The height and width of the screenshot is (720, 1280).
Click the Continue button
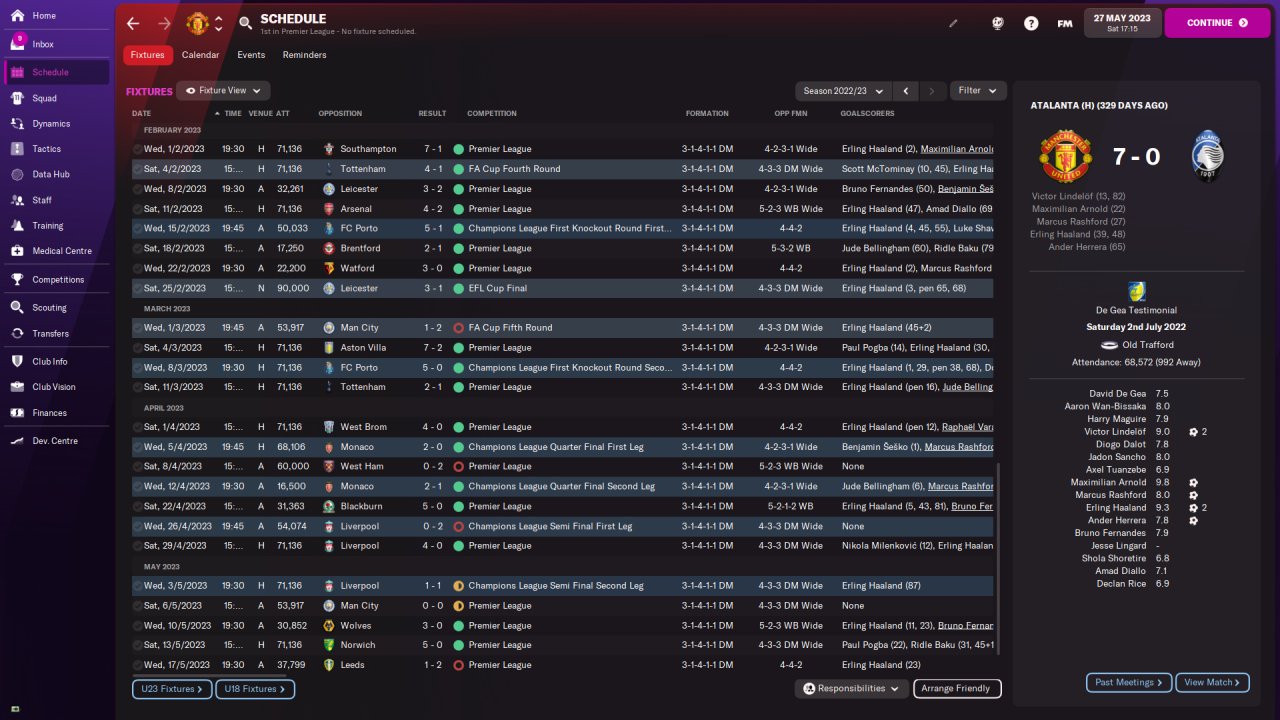1217,23
